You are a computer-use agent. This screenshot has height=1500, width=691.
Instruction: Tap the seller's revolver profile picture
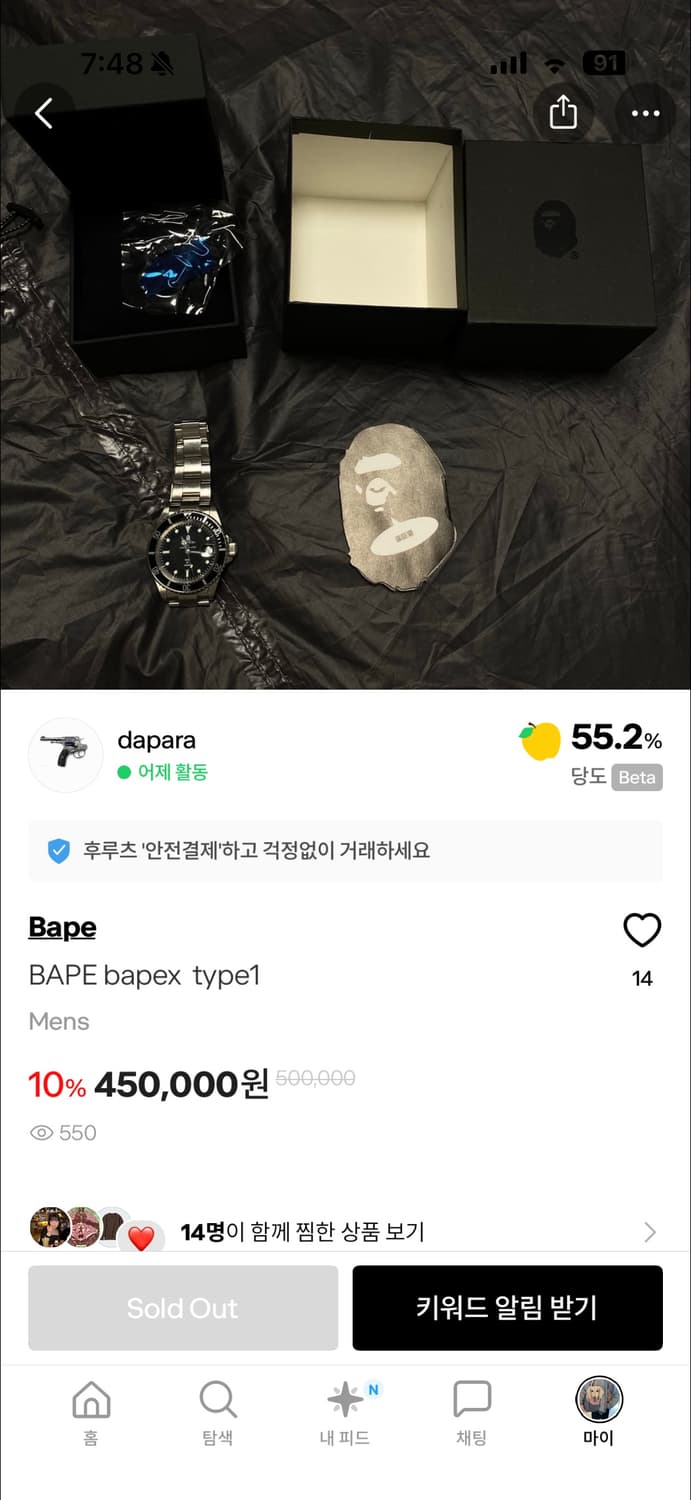(x=66, y=756)
